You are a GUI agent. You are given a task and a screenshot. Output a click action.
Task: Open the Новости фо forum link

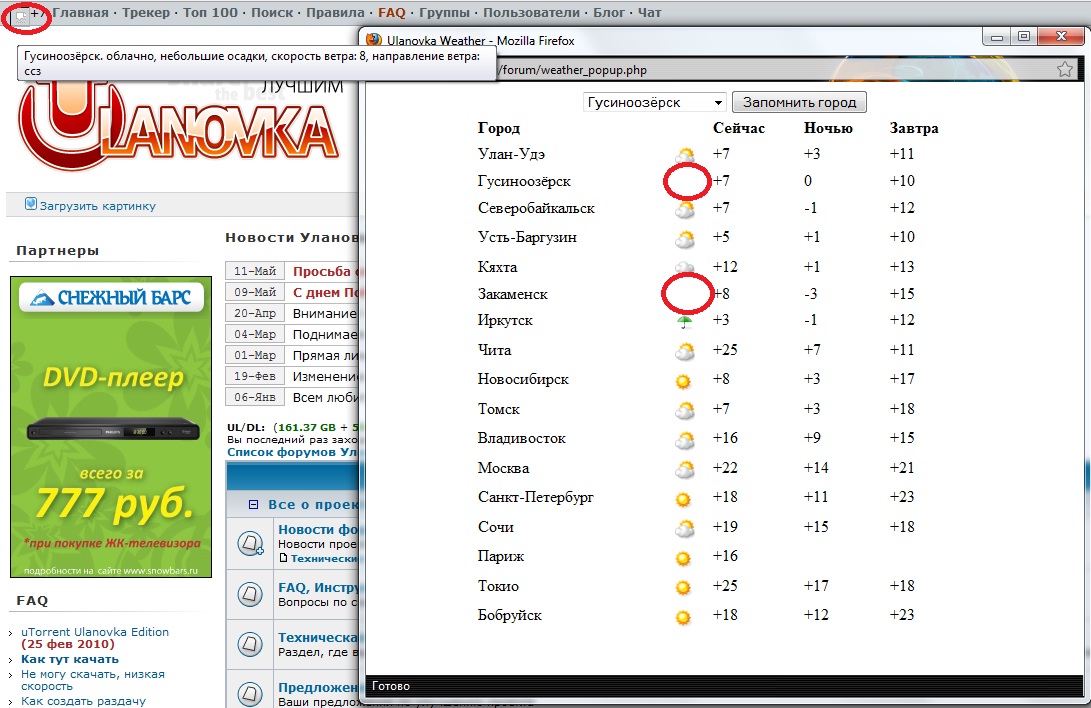point(317,529)
